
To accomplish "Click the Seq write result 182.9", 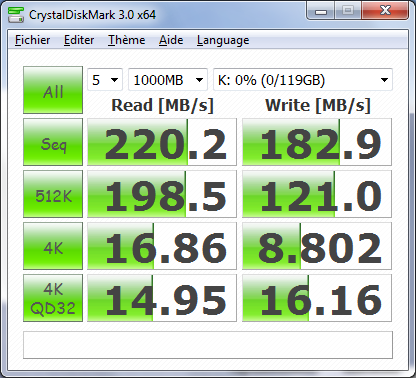I will point(317,142).
